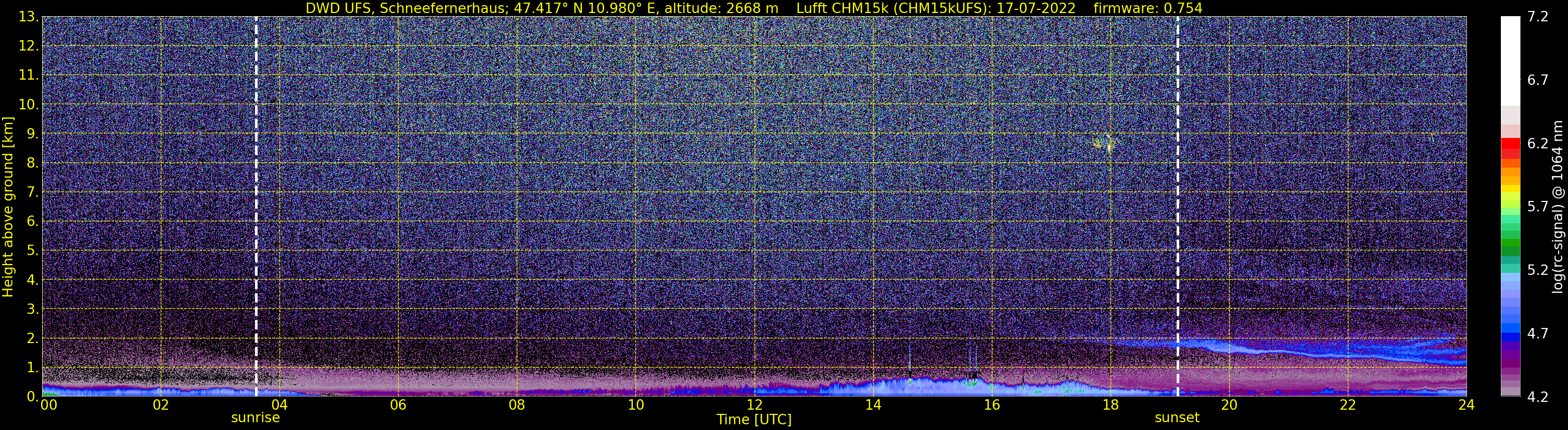The width and height of the screenshot is (1568, 430).
Task: Click the colorbar label 4.2
Action: 1538,397
